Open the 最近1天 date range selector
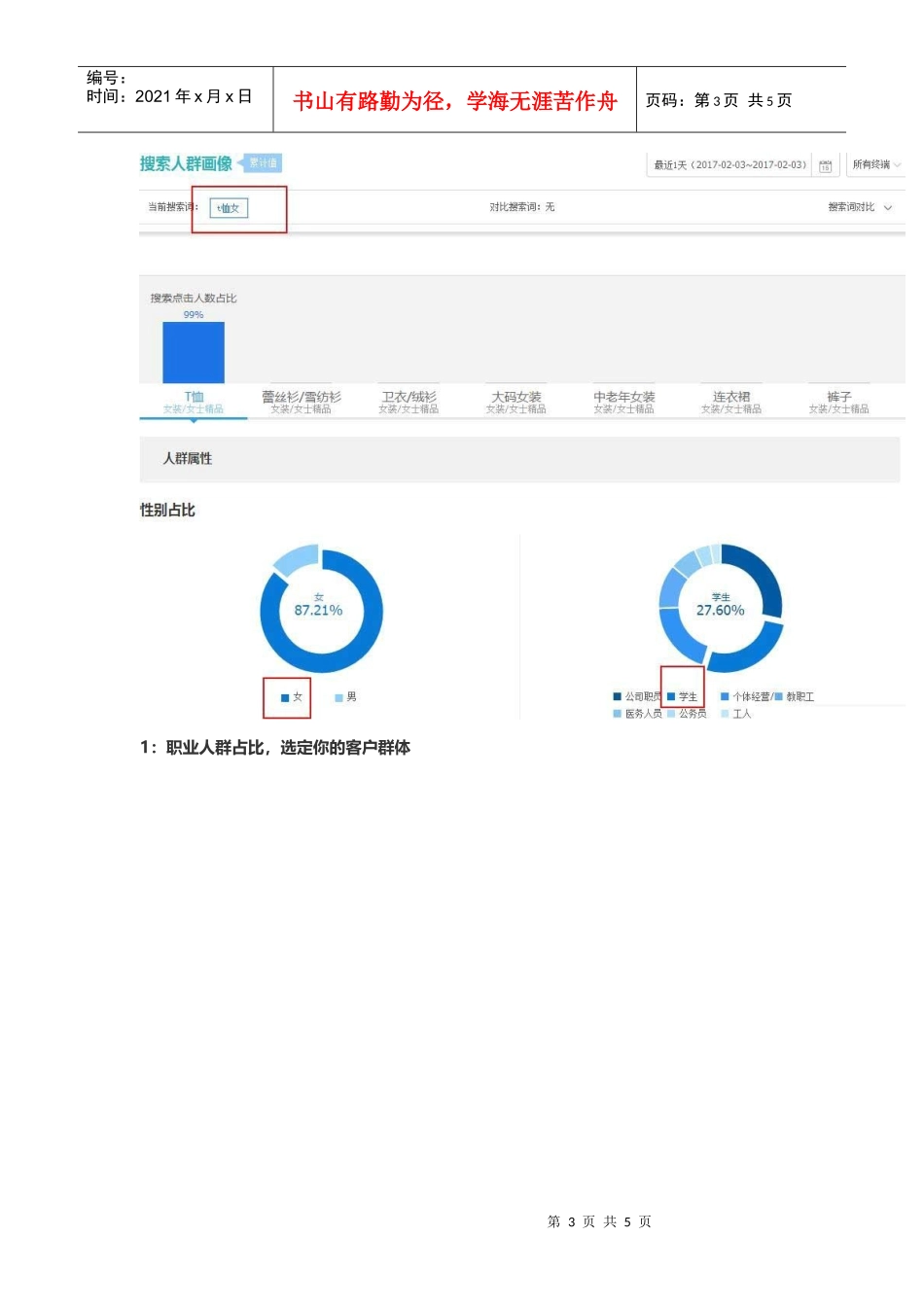Image resolution: width=924 pixels, height=1307 pixels. click(729, 165)
